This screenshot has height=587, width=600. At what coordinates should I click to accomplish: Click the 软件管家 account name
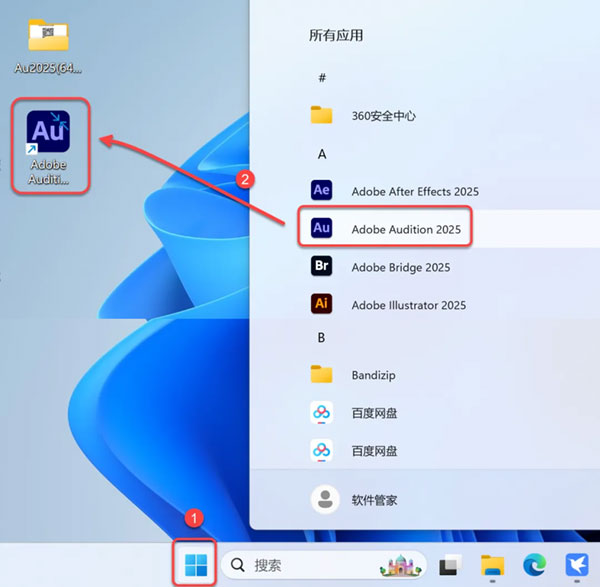tap(374, 500)
